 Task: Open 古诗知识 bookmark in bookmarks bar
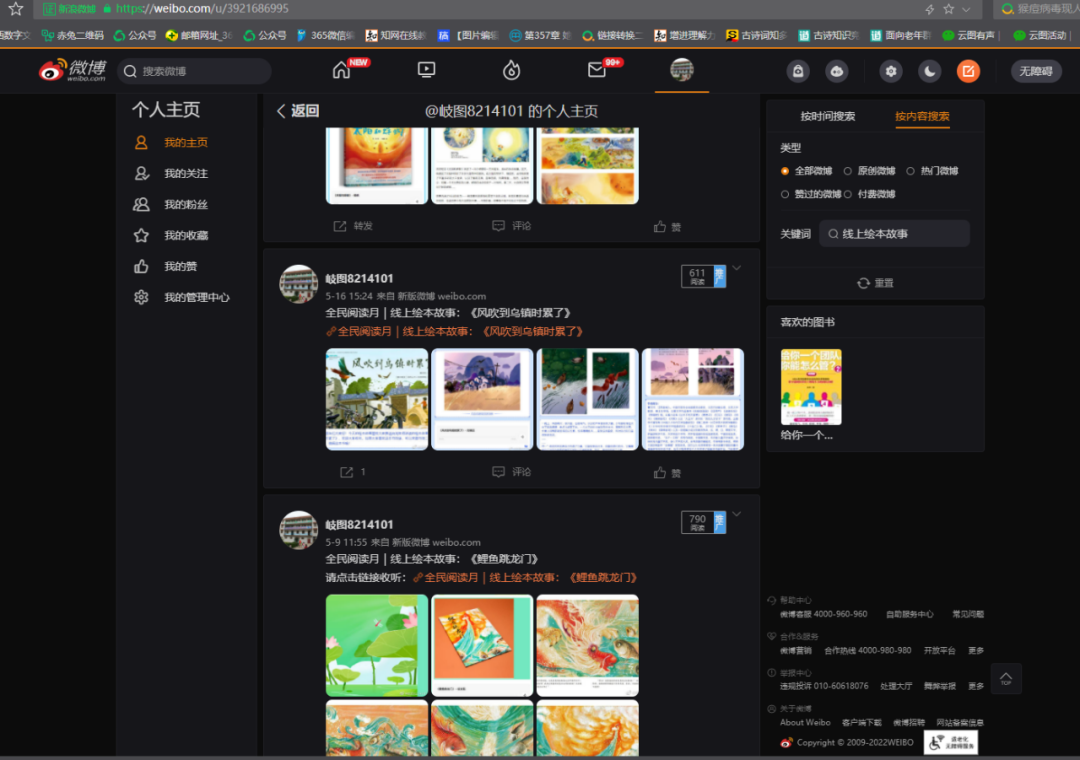pyautogui.click(x=827, y=35)
